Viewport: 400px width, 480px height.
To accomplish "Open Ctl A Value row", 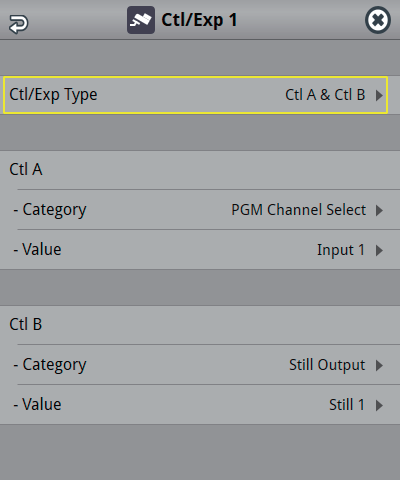I will pyautogui.click(x=200, y=250).
